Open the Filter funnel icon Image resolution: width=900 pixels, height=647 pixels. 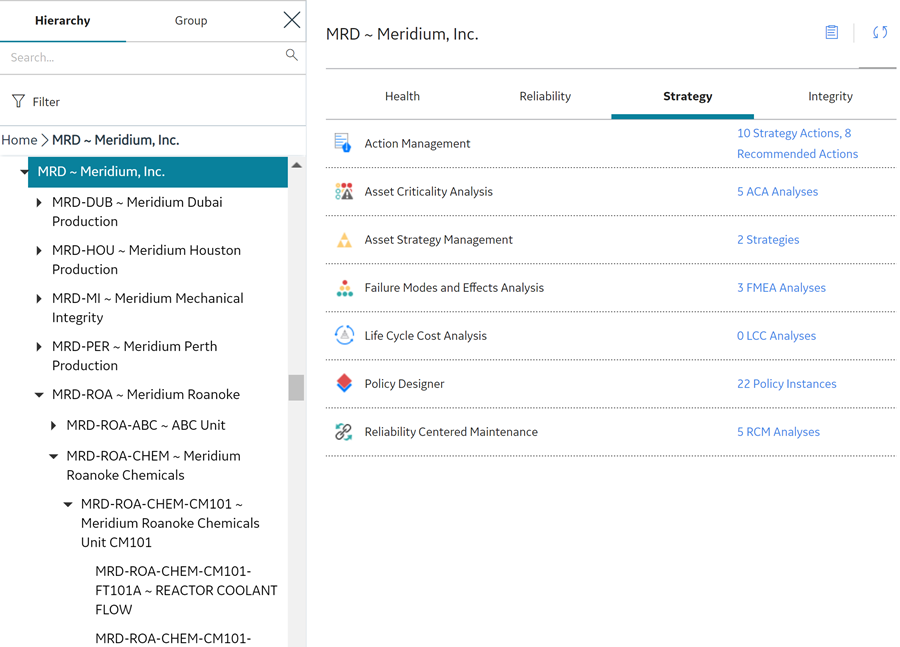[18, 102]
